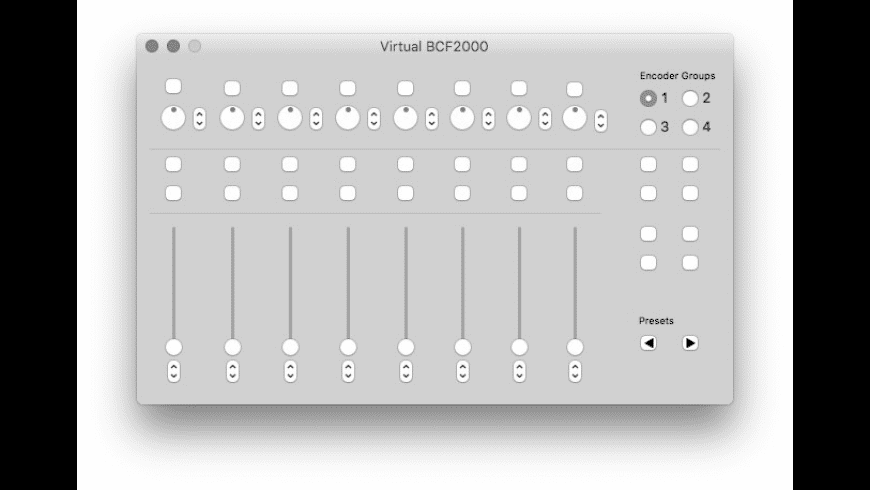870x490 pixels.
Task: Click the channel 2 rotary encoder knob
Action: [232, 118]
